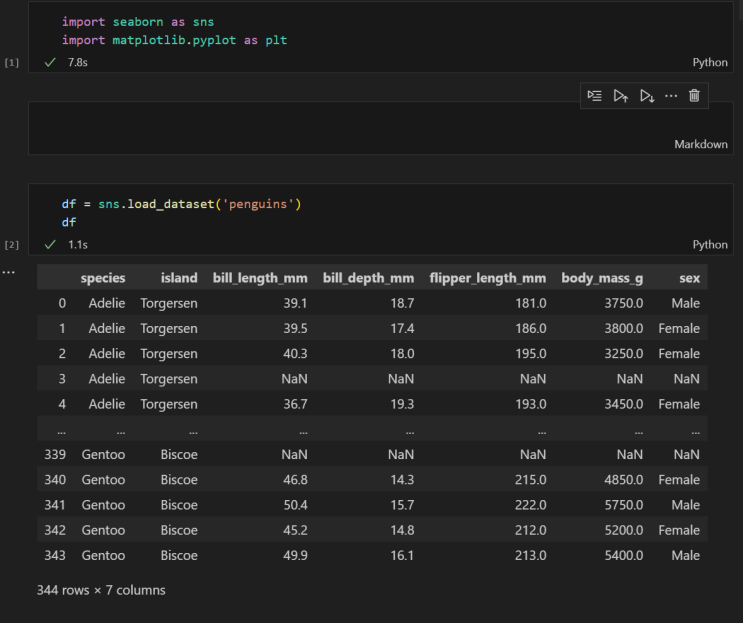Open the Markdown language mode picker

[x=700, y=144]
